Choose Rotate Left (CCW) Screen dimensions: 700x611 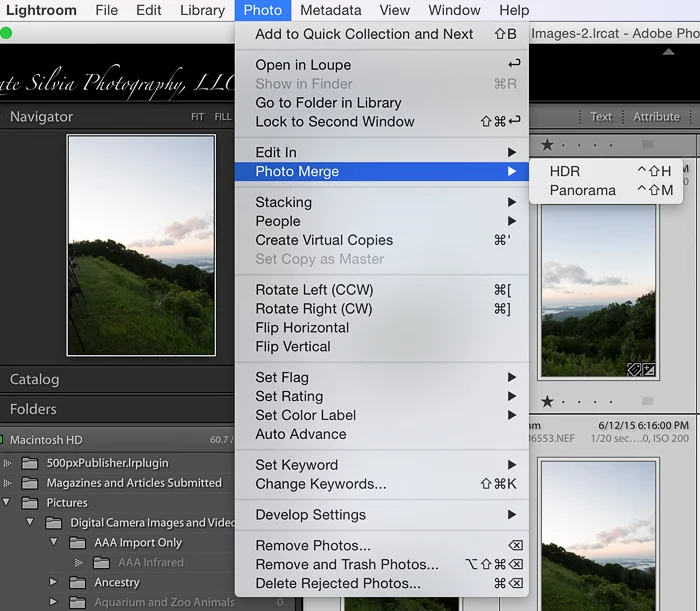(x=382, y=290)
